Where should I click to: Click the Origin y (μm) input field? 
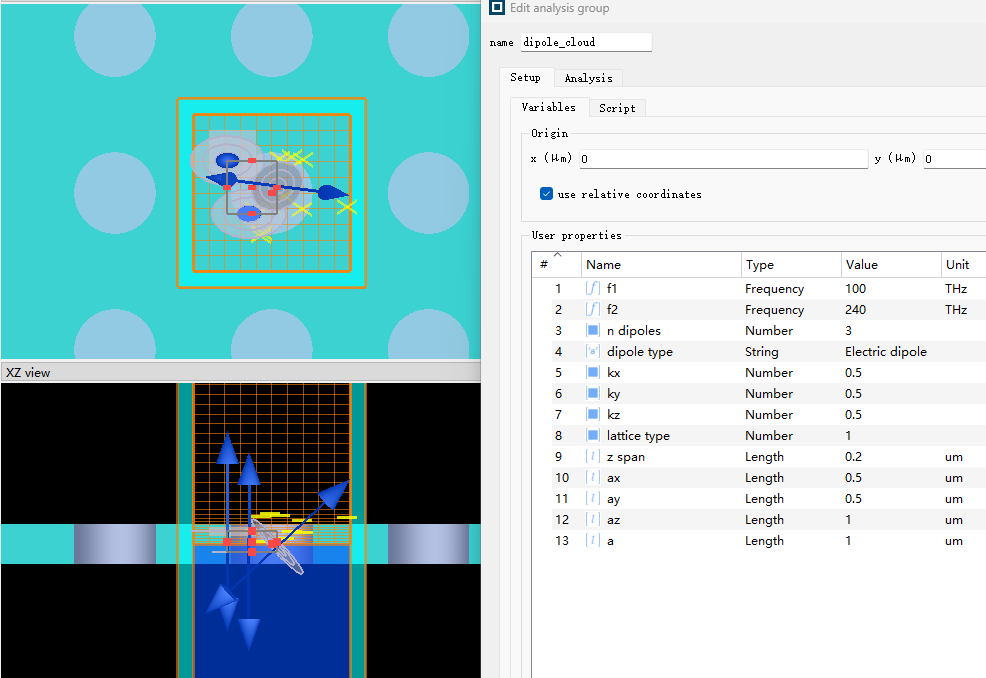coord(954,159)
